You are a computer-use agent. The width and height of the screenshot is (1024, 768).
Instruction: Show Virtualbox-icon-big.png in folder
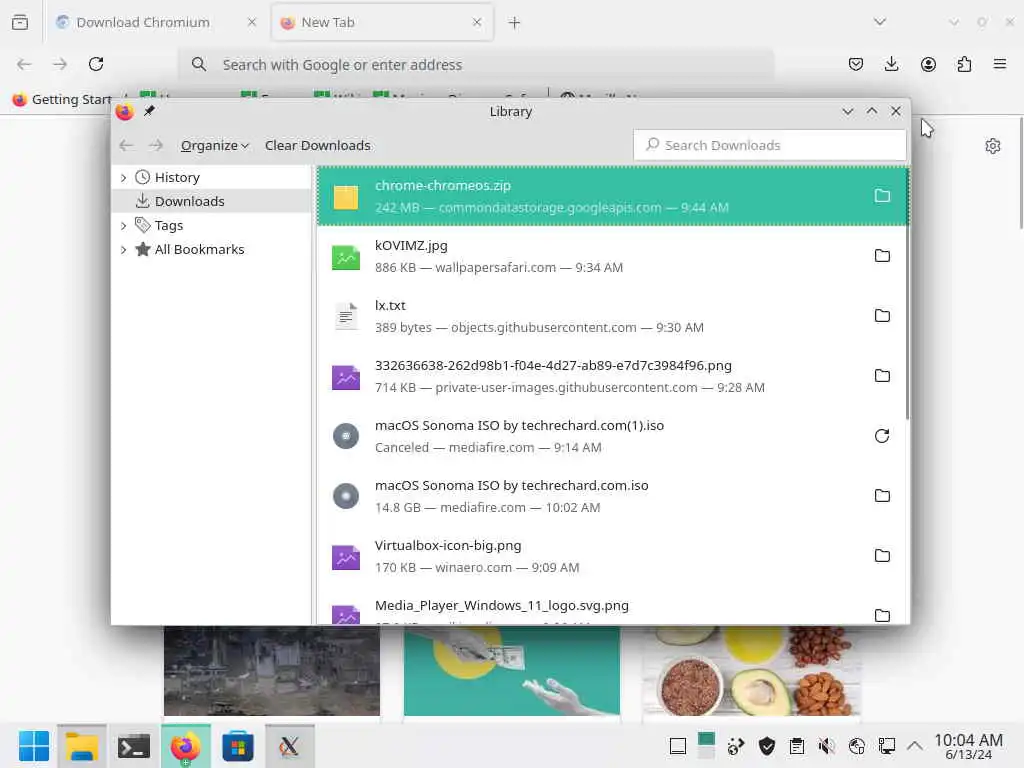tap(882, 556)
